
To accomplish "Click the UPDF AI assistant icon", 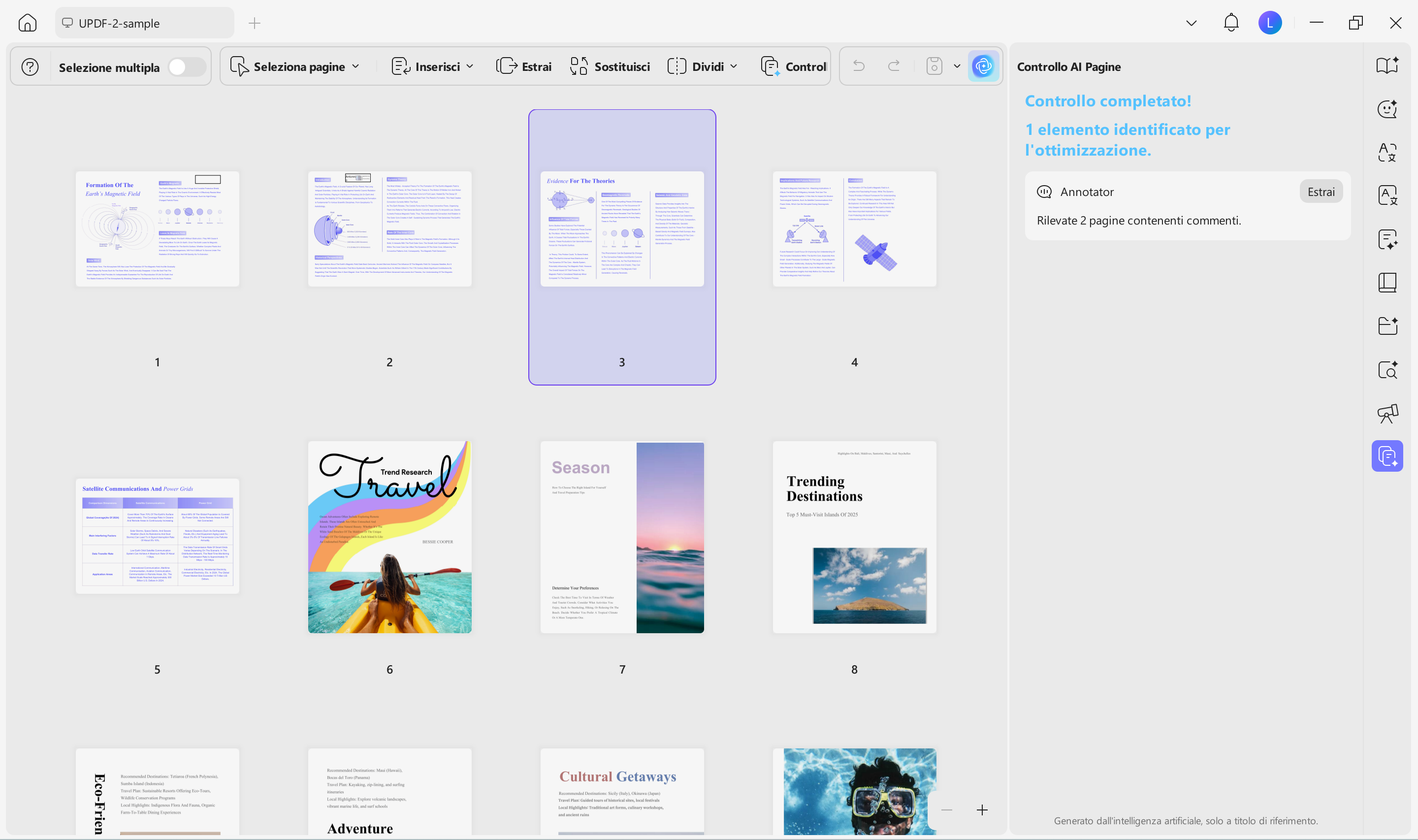I will (983, 67).
